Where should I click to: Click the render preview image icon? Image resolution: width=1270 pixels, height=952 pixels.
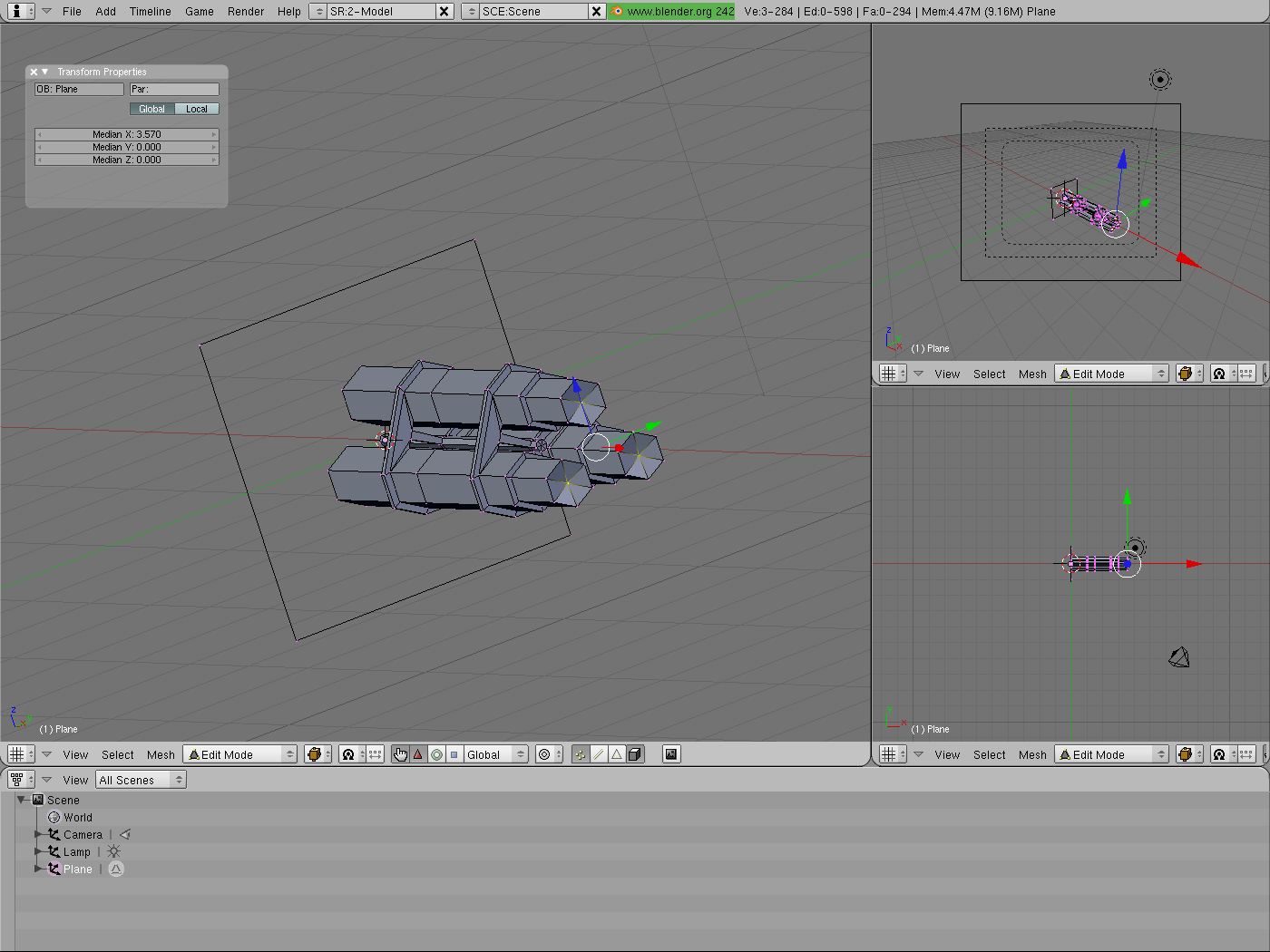671,754
